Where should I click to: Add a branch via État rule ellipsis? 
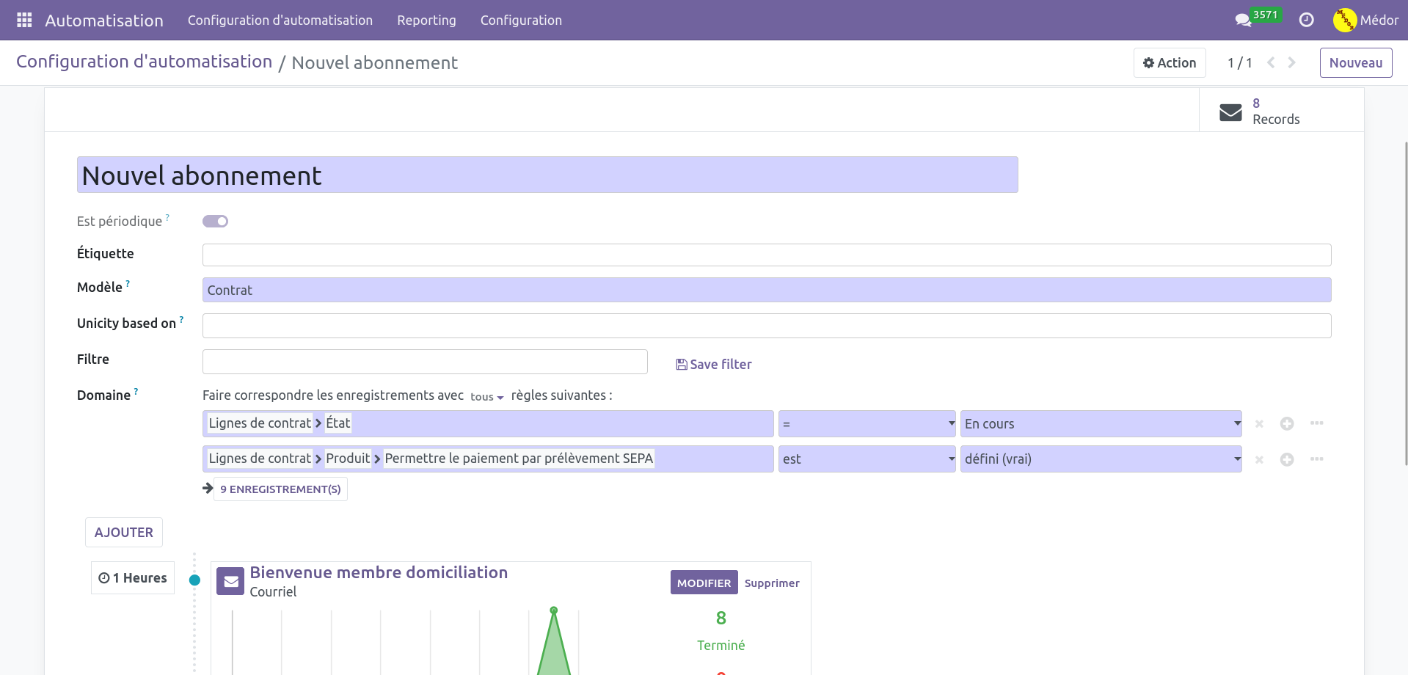click(1317, 423)
